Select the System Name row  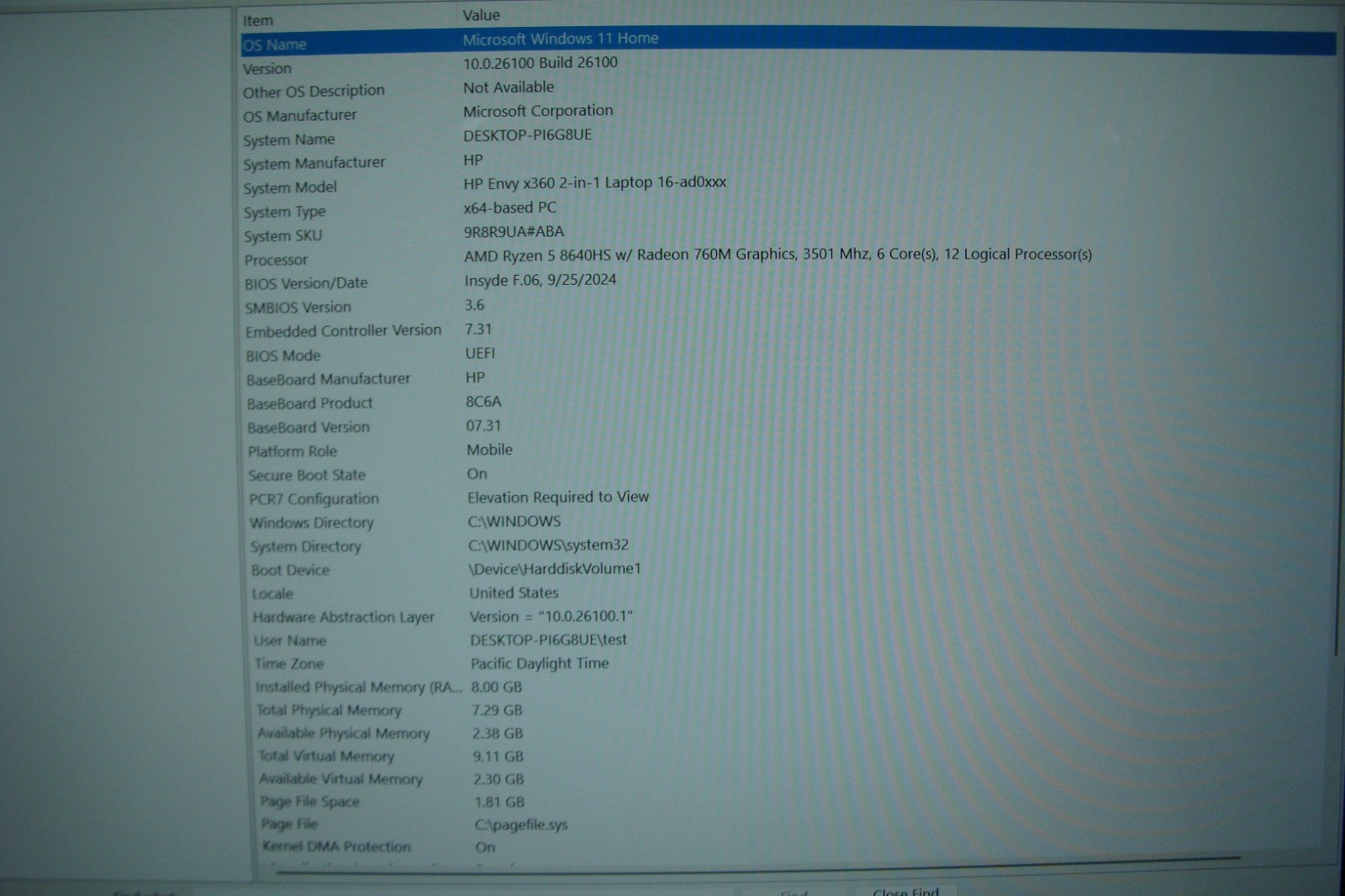point(289,140)
